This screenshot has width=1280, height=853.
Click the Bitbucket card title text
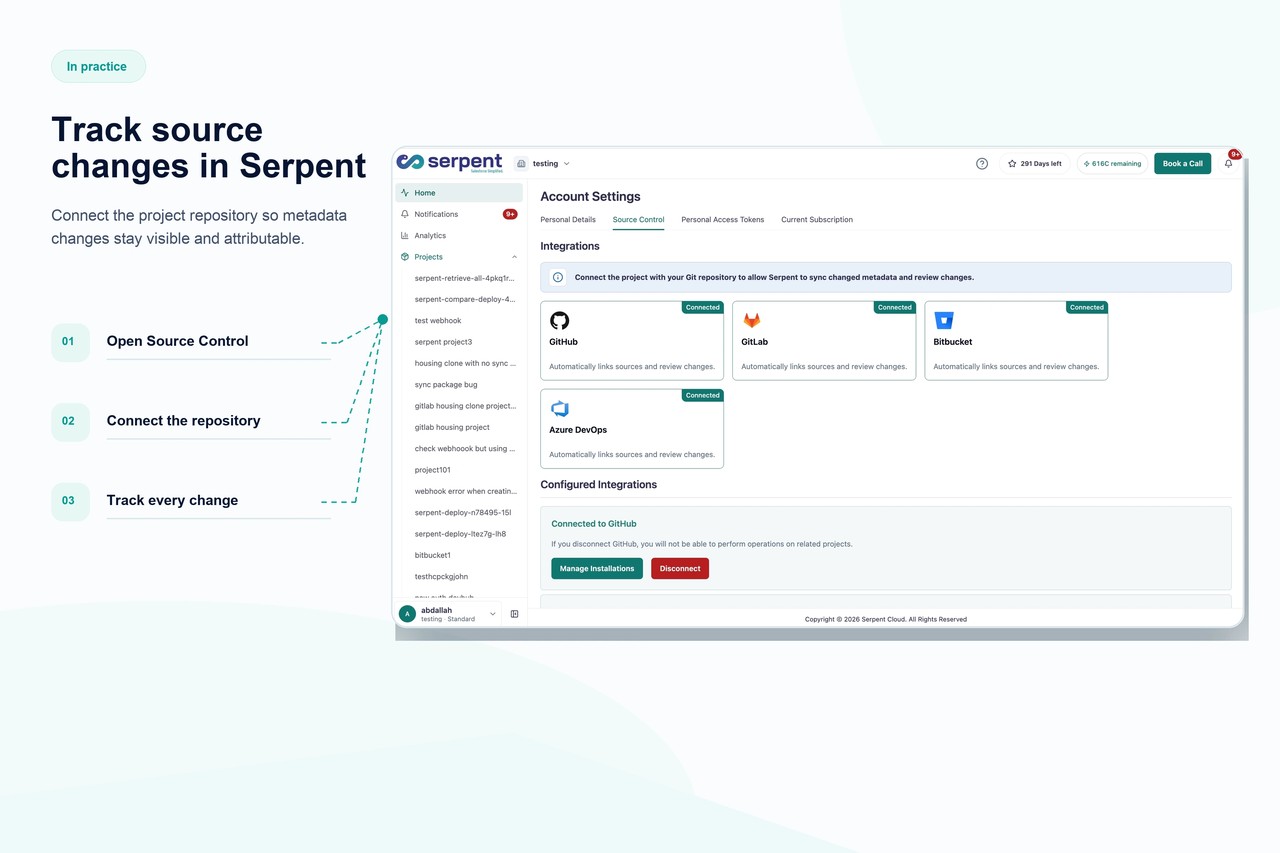[952, 342]
